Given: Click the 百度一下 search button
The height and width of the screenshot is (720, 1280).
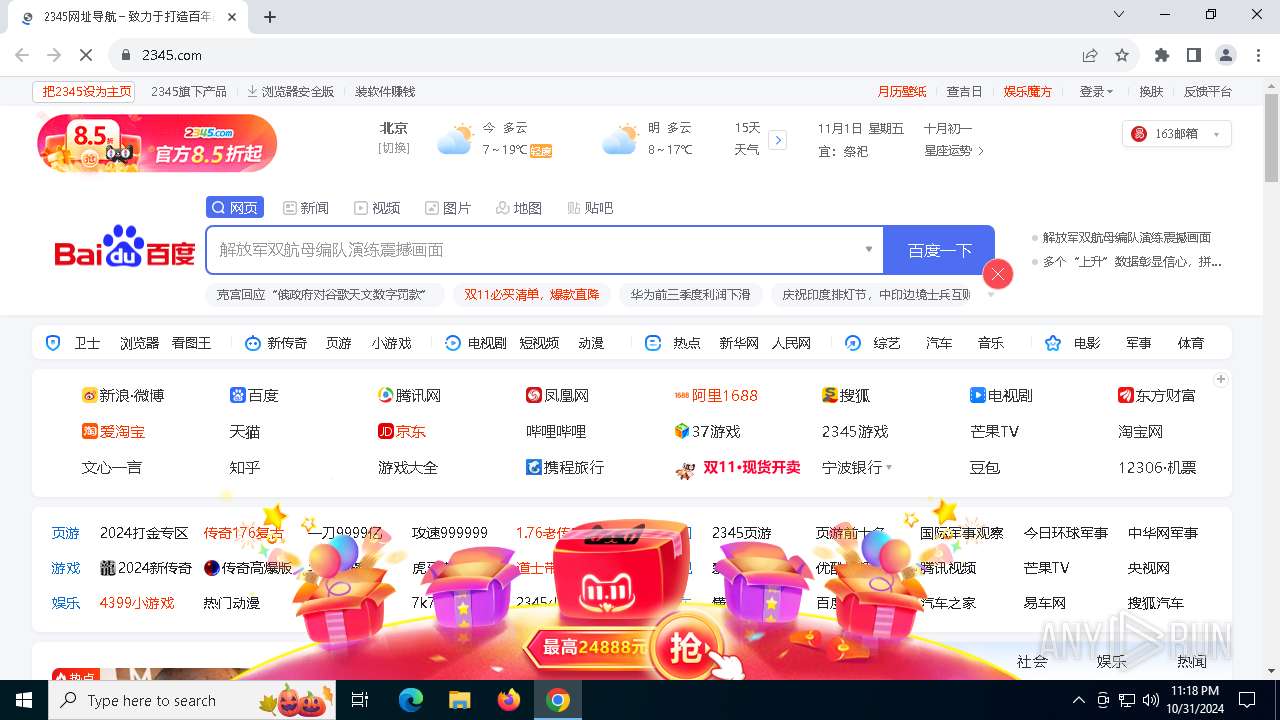Looking at the screenshot, I should (939, 250).
